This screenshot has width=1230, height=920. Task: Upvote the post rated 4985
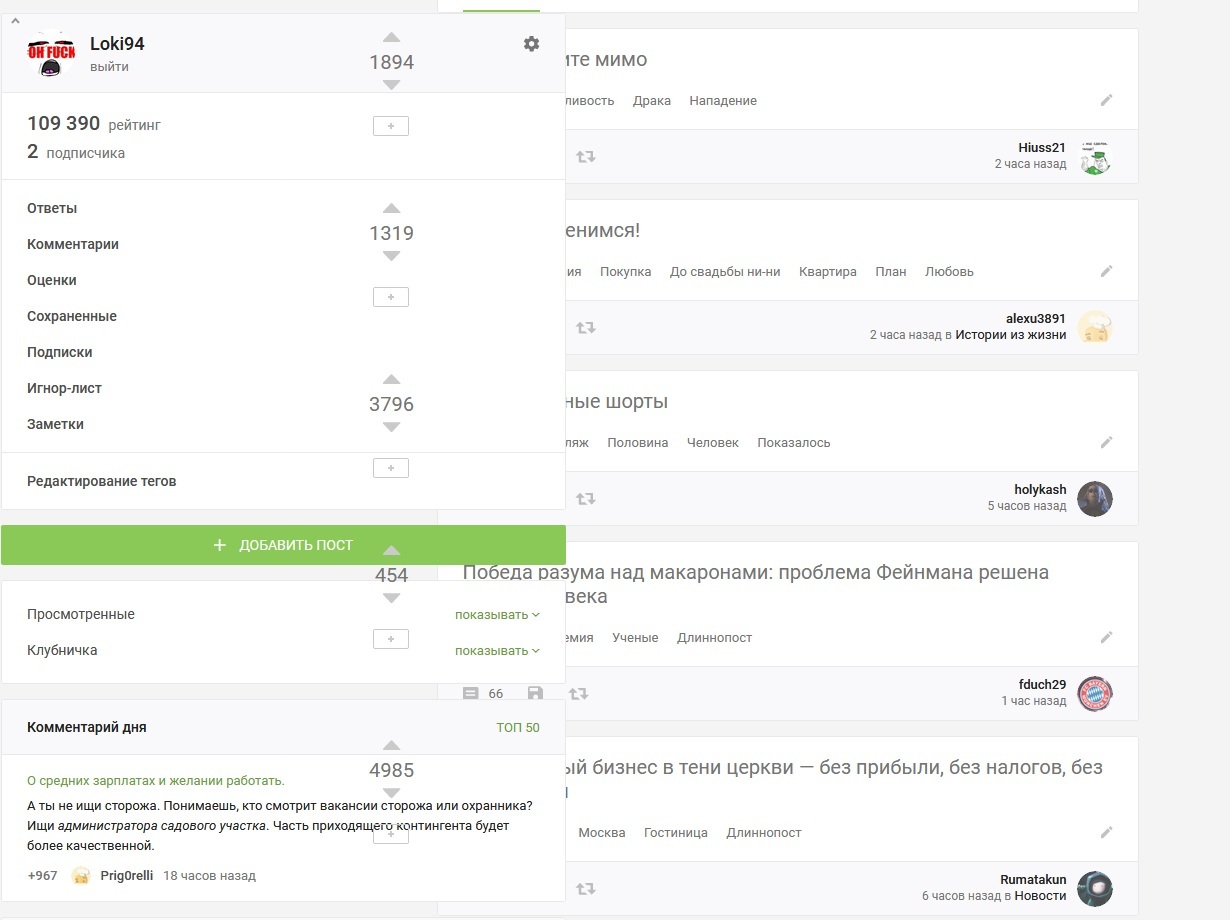coord(391,746)
